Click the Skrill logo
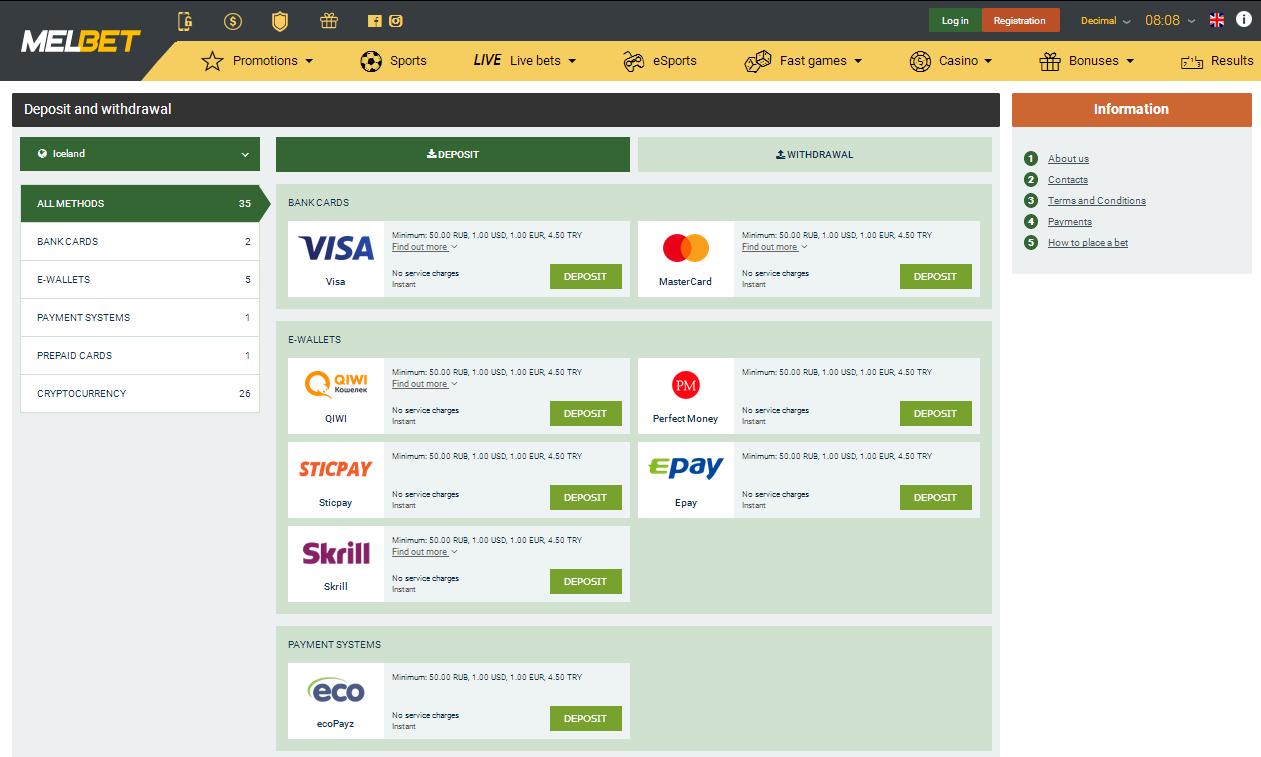Image resolution: width=1261 pixels, height=757 pixels. [x=336, y=553]
